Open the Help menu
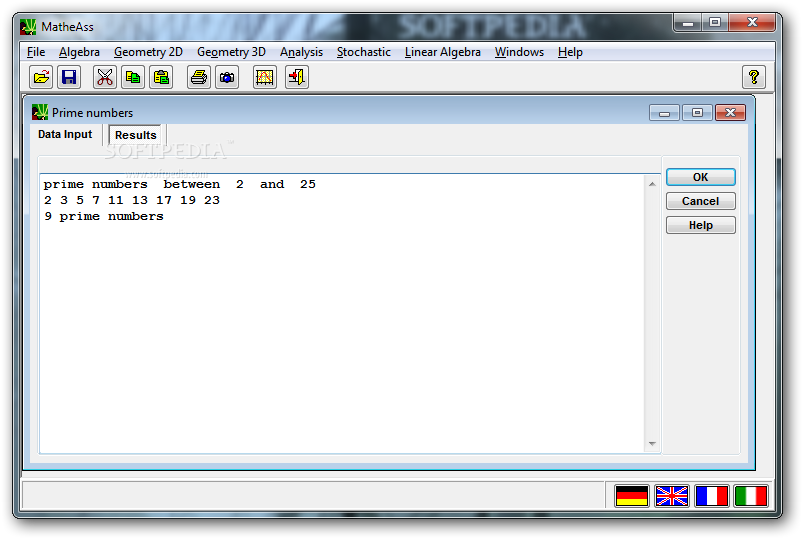The image size is (803, 539). click(570, 52)
